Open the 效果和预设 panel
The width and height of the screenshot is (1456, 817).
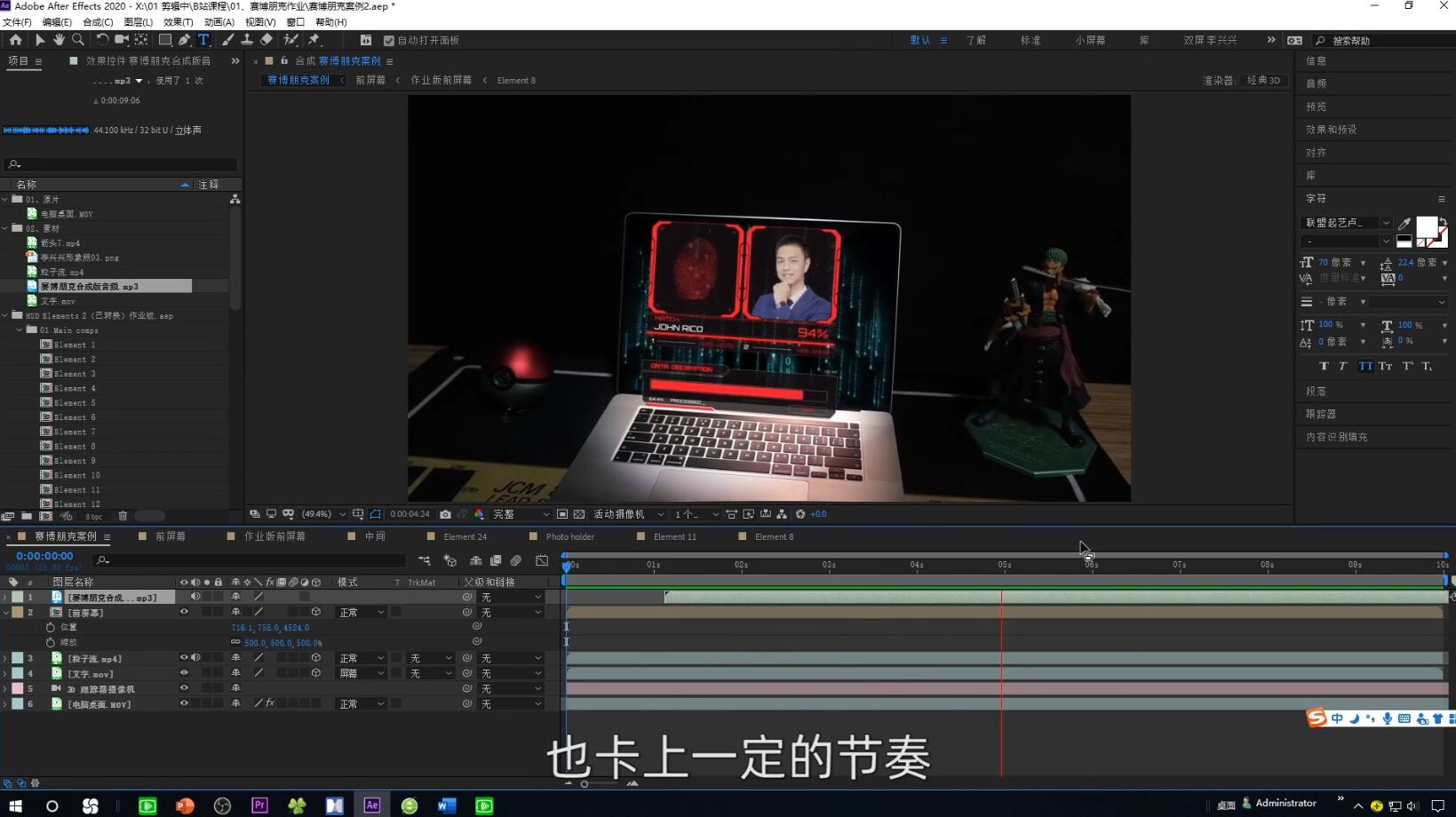pyautogui.click(x=1331, y=130)
